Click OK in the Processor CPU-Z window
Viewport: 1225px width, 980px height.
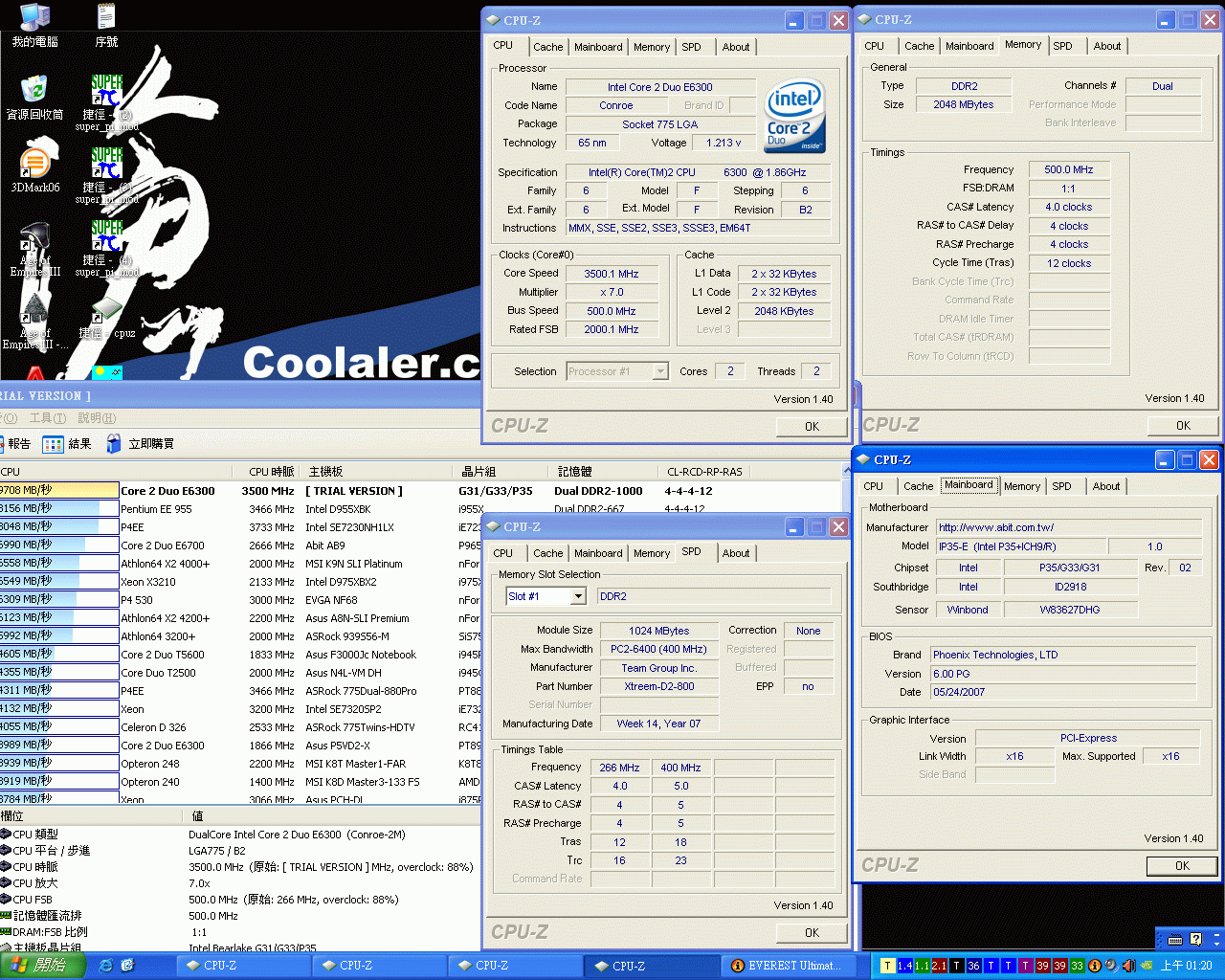[812, 426]
